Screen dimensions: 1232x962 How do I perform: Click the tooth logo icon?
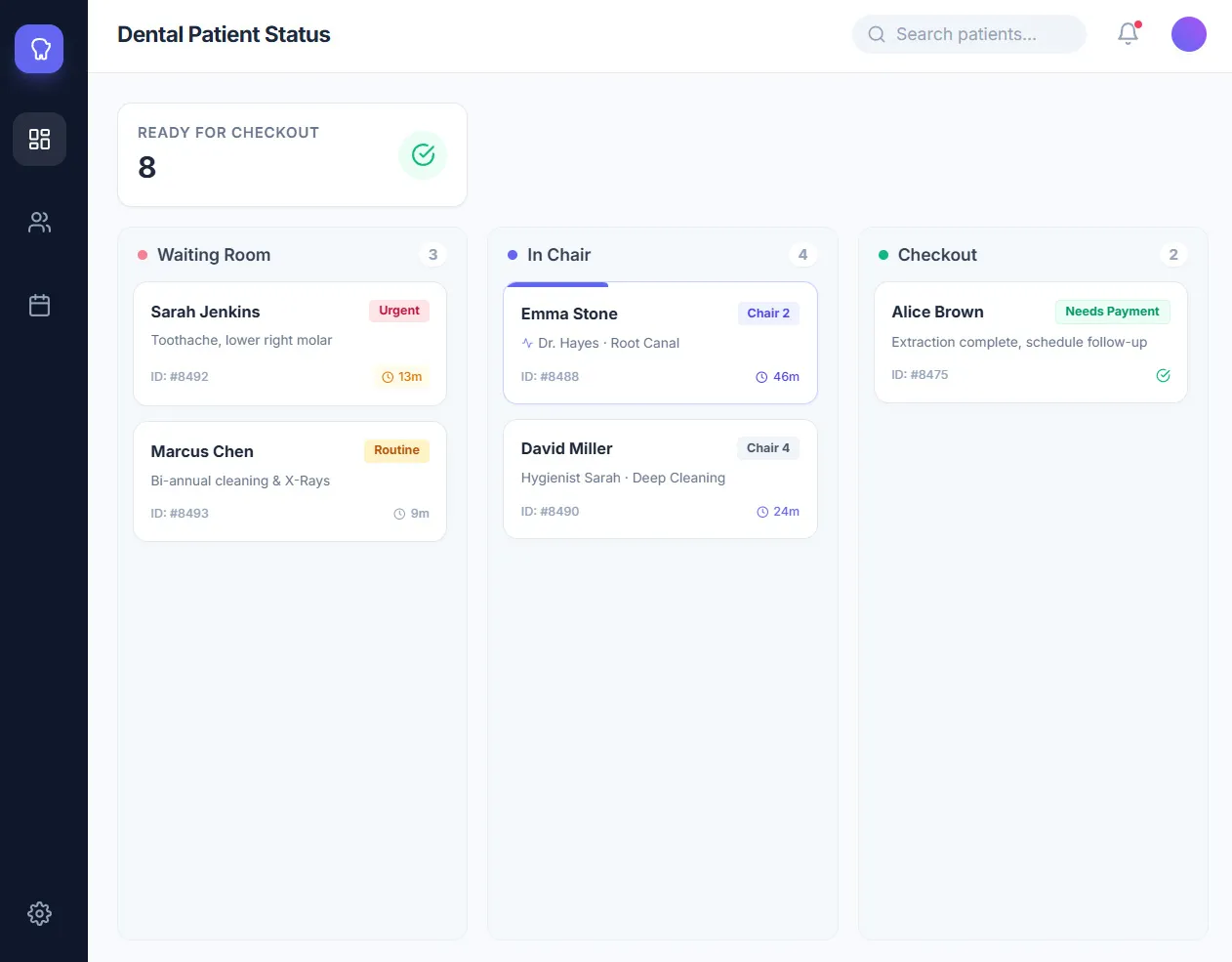click(x=39, y=49)
